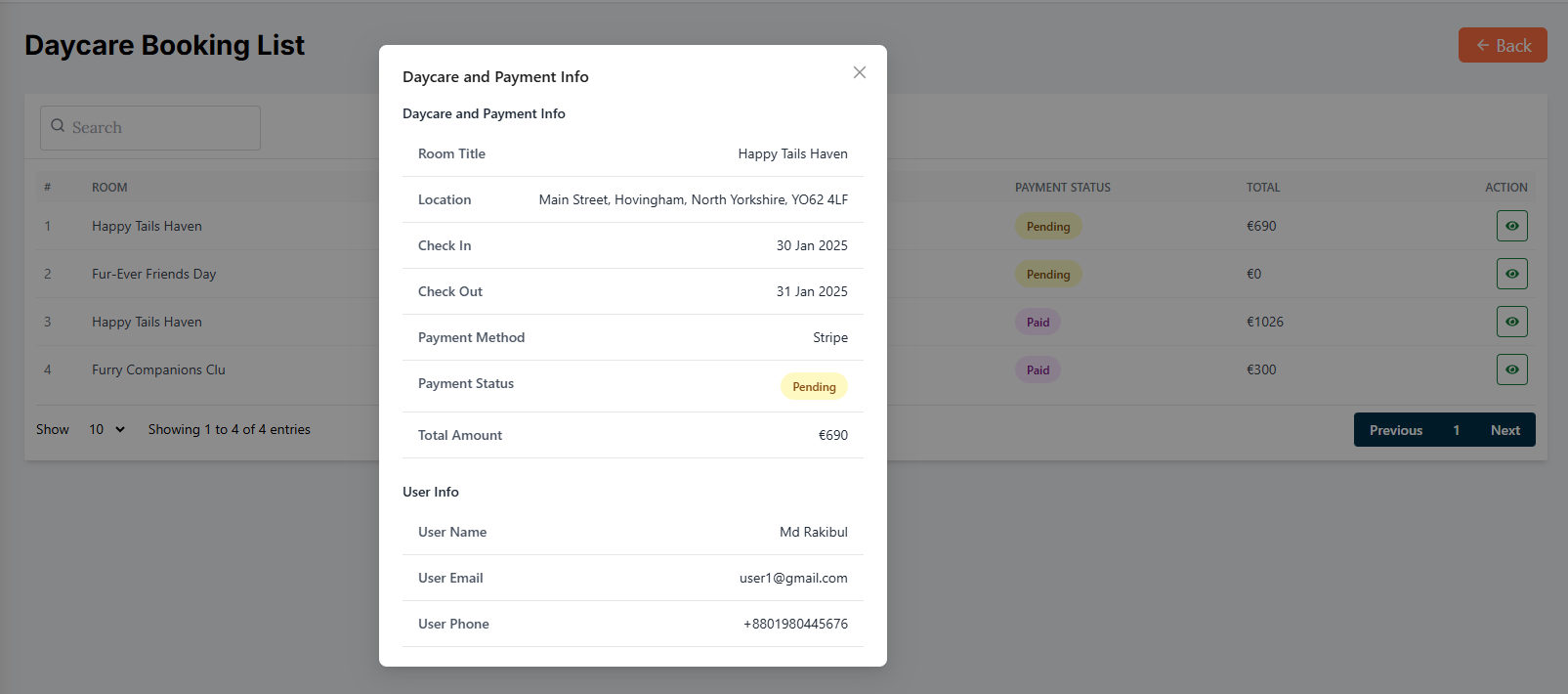Click the Back button
The height and width of the screenshot is (694, 1568).
tap(1502, 45)
